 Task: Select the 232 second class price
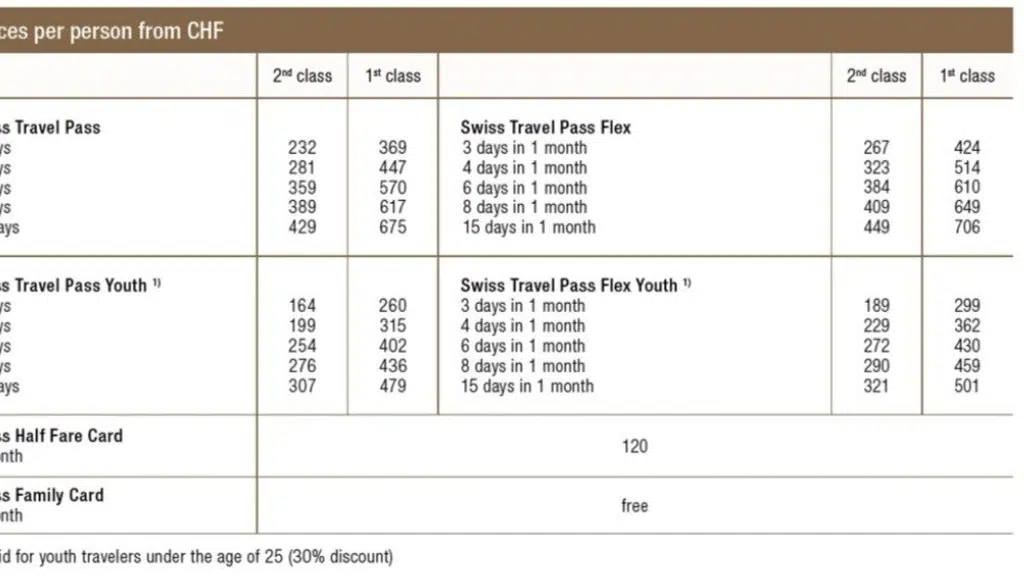(x=302, y=148)
